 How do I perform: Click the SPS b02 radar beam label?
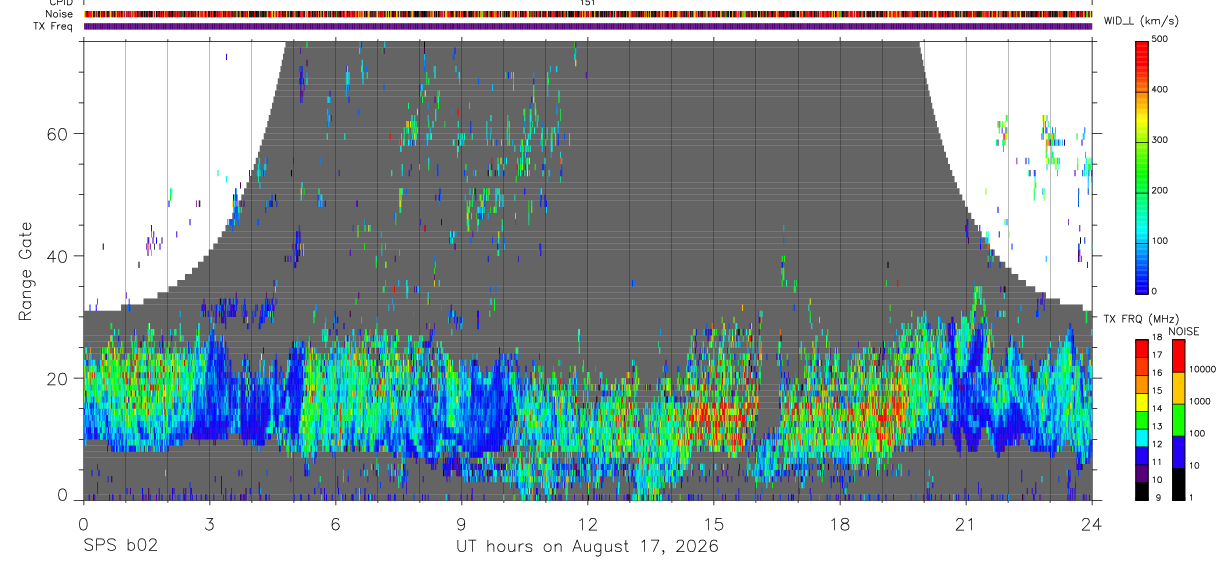tap(119, 546)
